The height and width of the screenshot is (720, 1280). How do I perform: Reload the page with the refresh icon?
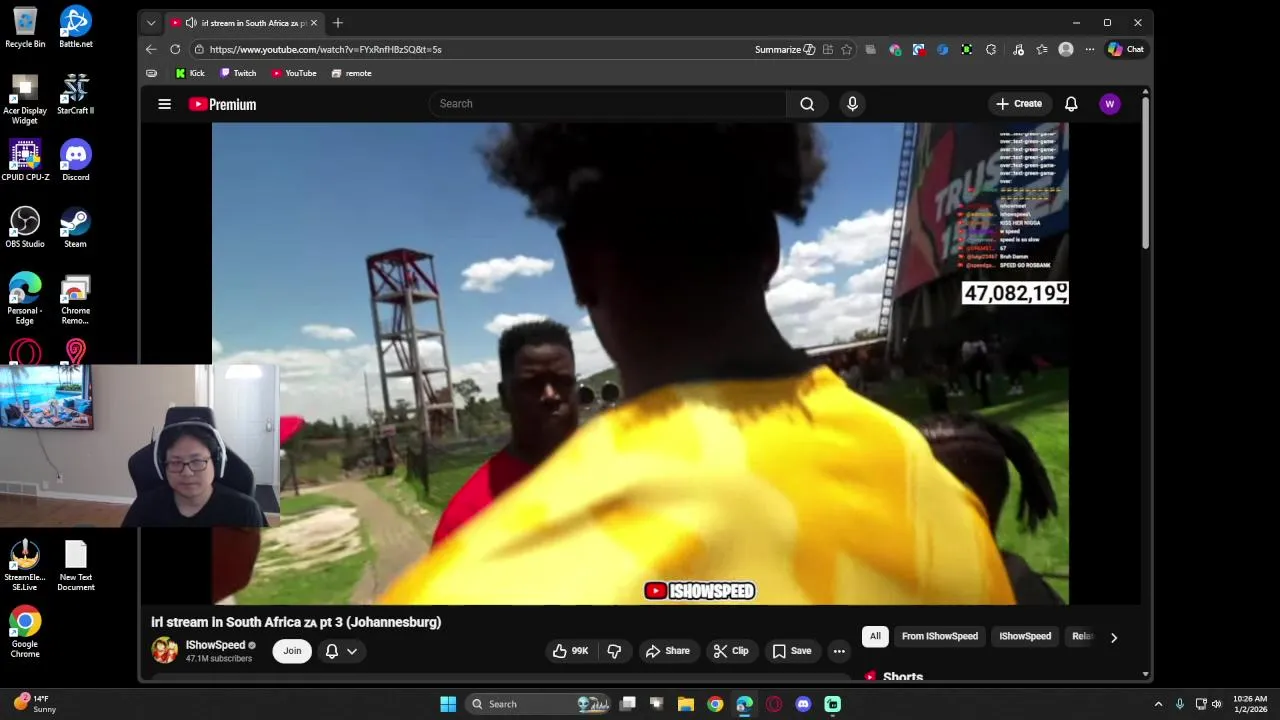pos(175,49)
